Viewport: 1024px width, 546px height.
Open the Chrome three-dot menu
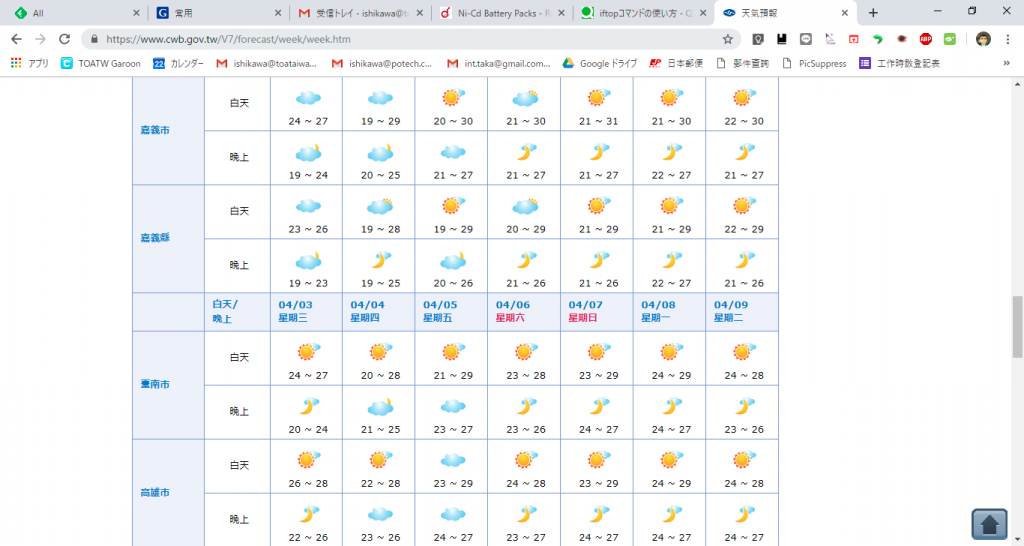coord(1008,39)
